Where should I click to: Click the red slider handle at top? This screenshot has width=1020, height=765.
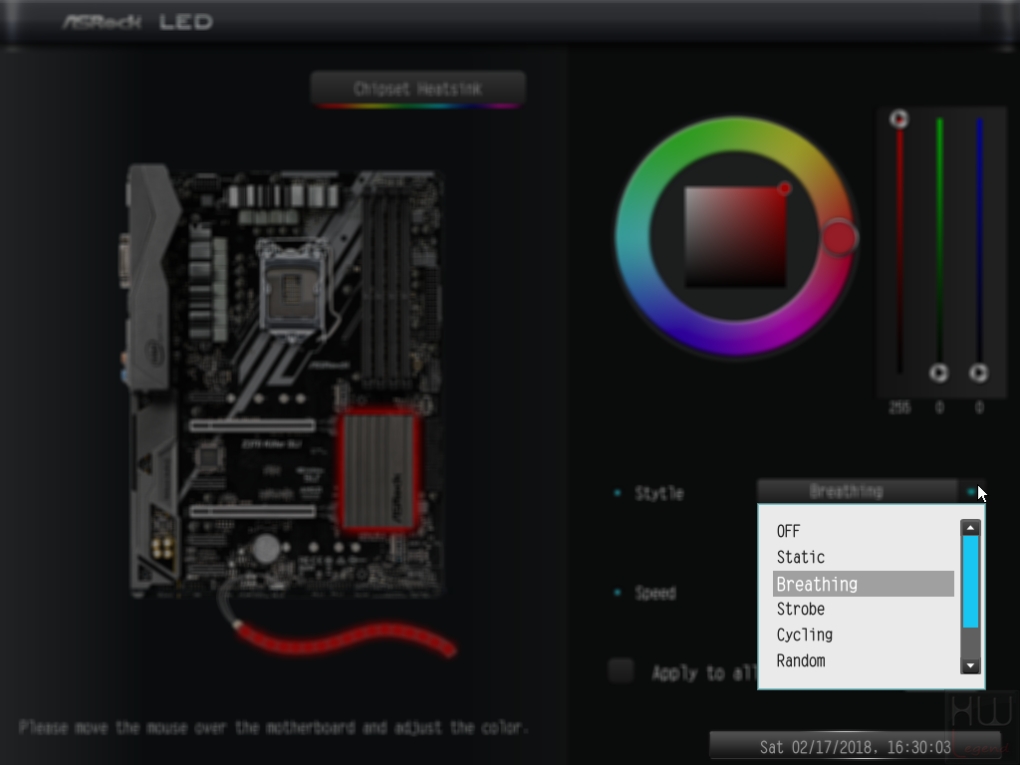[x=899, y=119]
